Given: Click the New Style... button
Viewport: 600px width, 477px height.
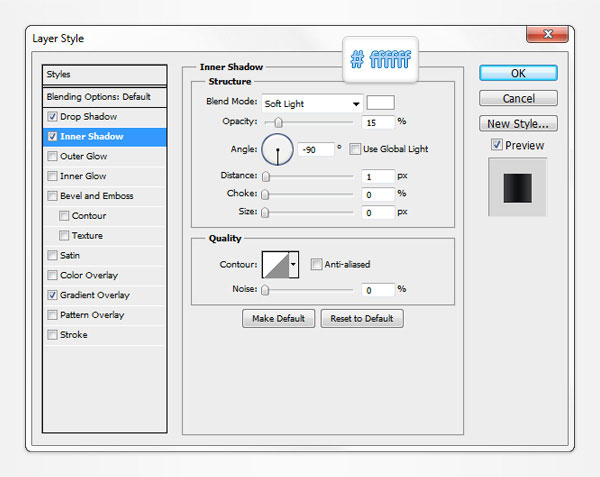Looking at the screenshot, I should tap(518, 124).
